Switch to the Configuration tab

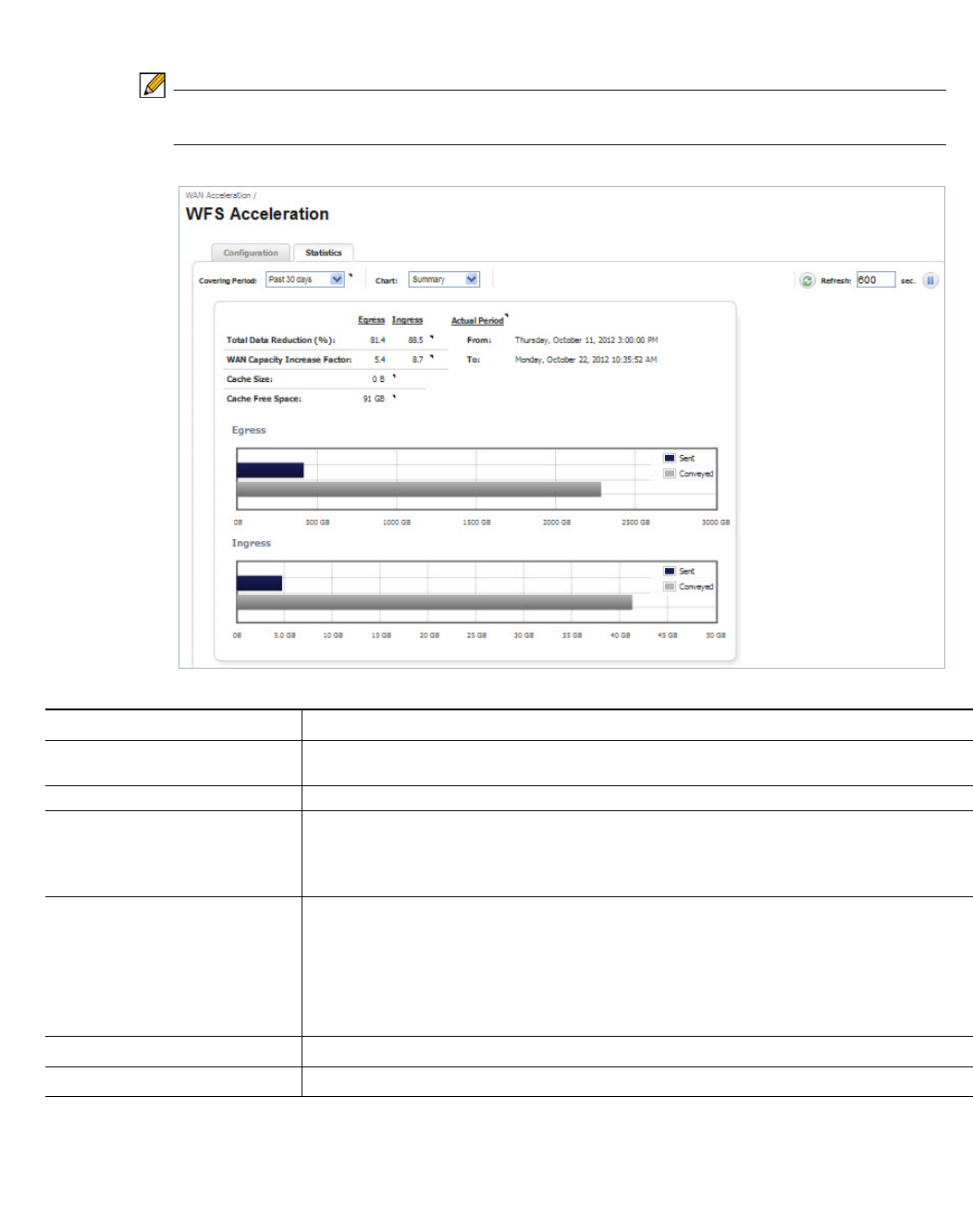250,253
